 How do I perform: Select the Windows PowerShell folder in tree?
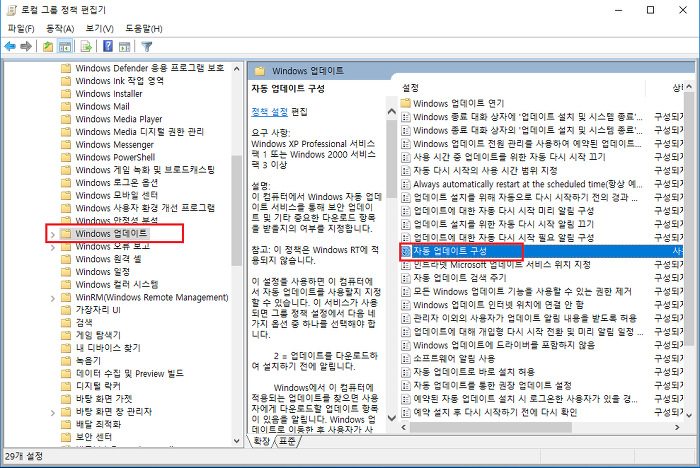(114, 157)
